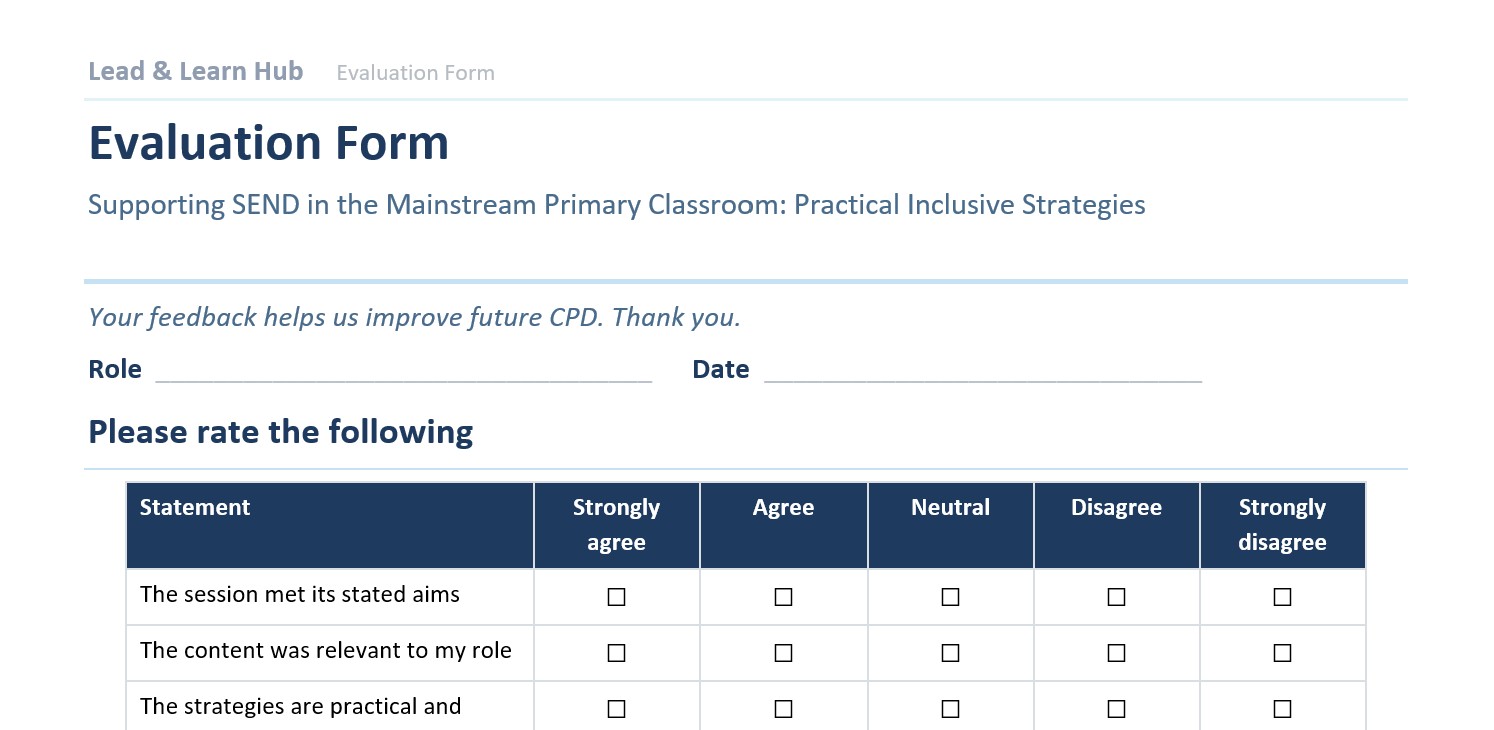Select Disagree for content relevant to role
Image resolution: width=1494 pixels, height=730 pixels.
[1116, 653]
